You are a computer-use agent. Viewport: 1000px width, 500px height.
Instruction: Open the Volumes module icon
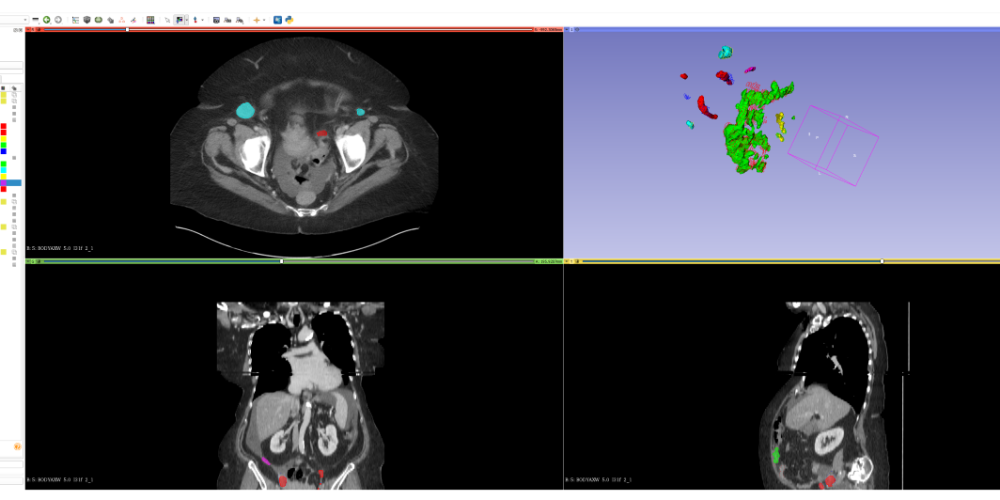click(x=87, y=20)
